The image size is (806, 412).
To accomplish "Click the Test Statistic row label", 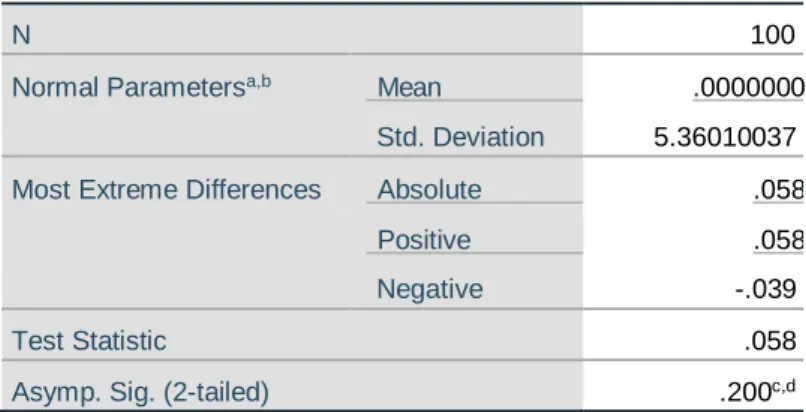I will coord(89,341).
